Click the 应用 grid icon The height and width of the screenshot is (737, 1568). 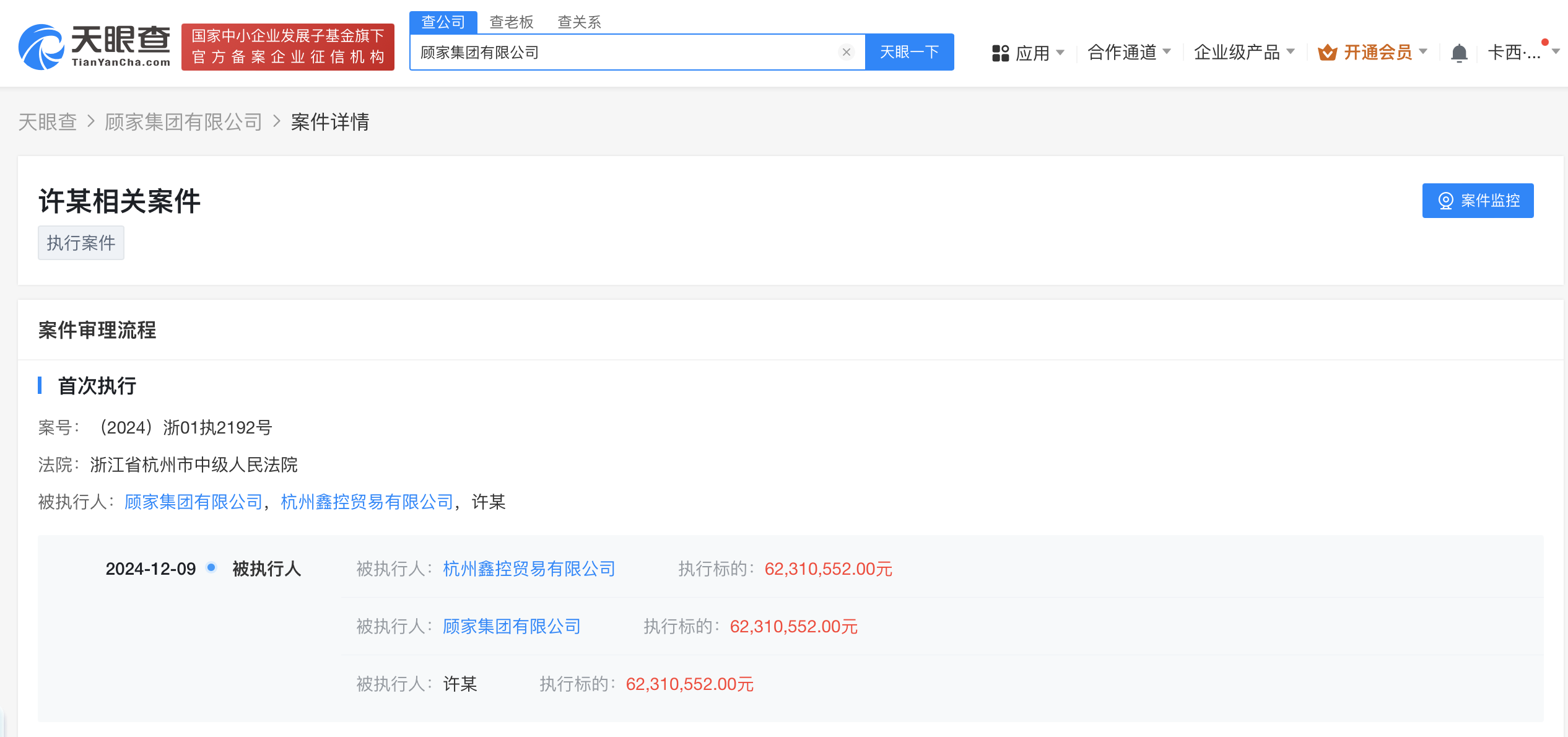coord(1000,53)
